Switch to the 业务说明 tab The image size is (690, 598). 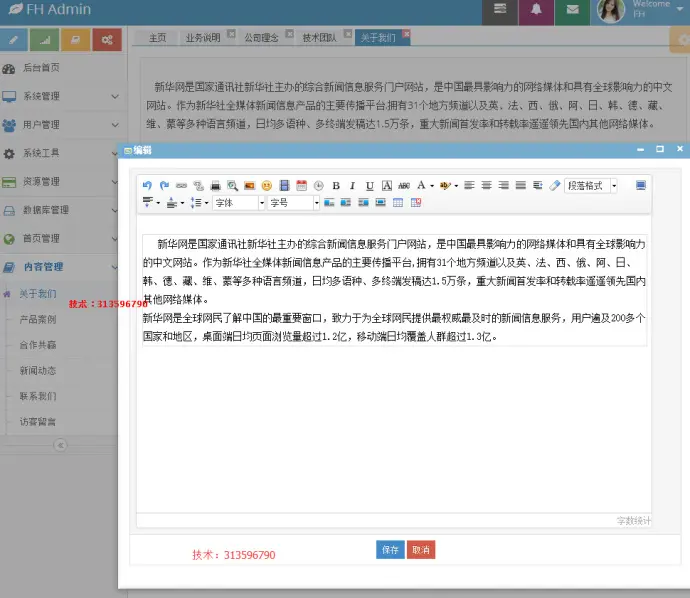[203, 38]
